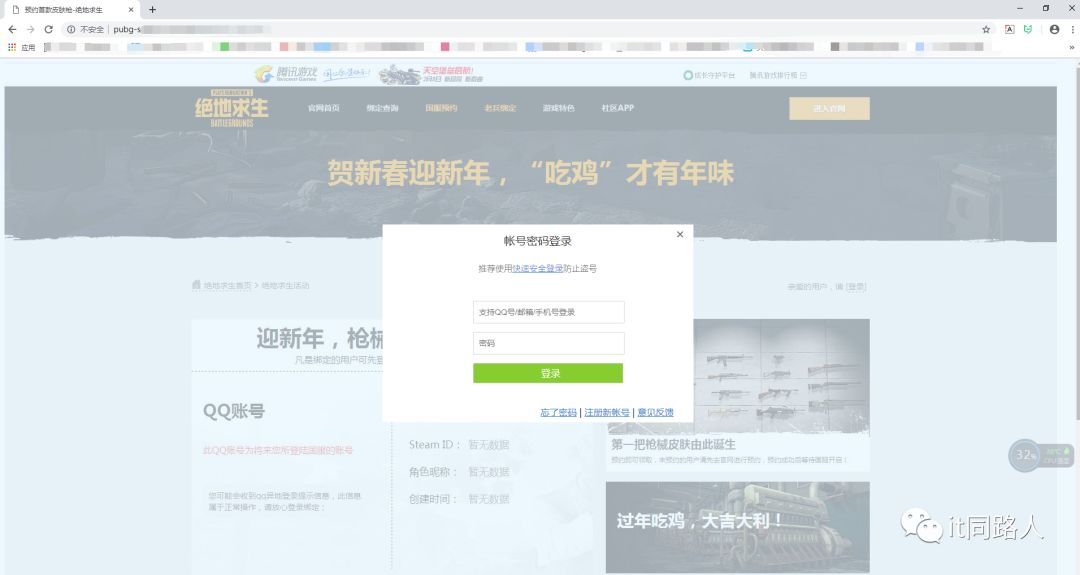Click the 进入官网 button
The height and width of the screenshot is (575, 1080).
tap(829, 109)
